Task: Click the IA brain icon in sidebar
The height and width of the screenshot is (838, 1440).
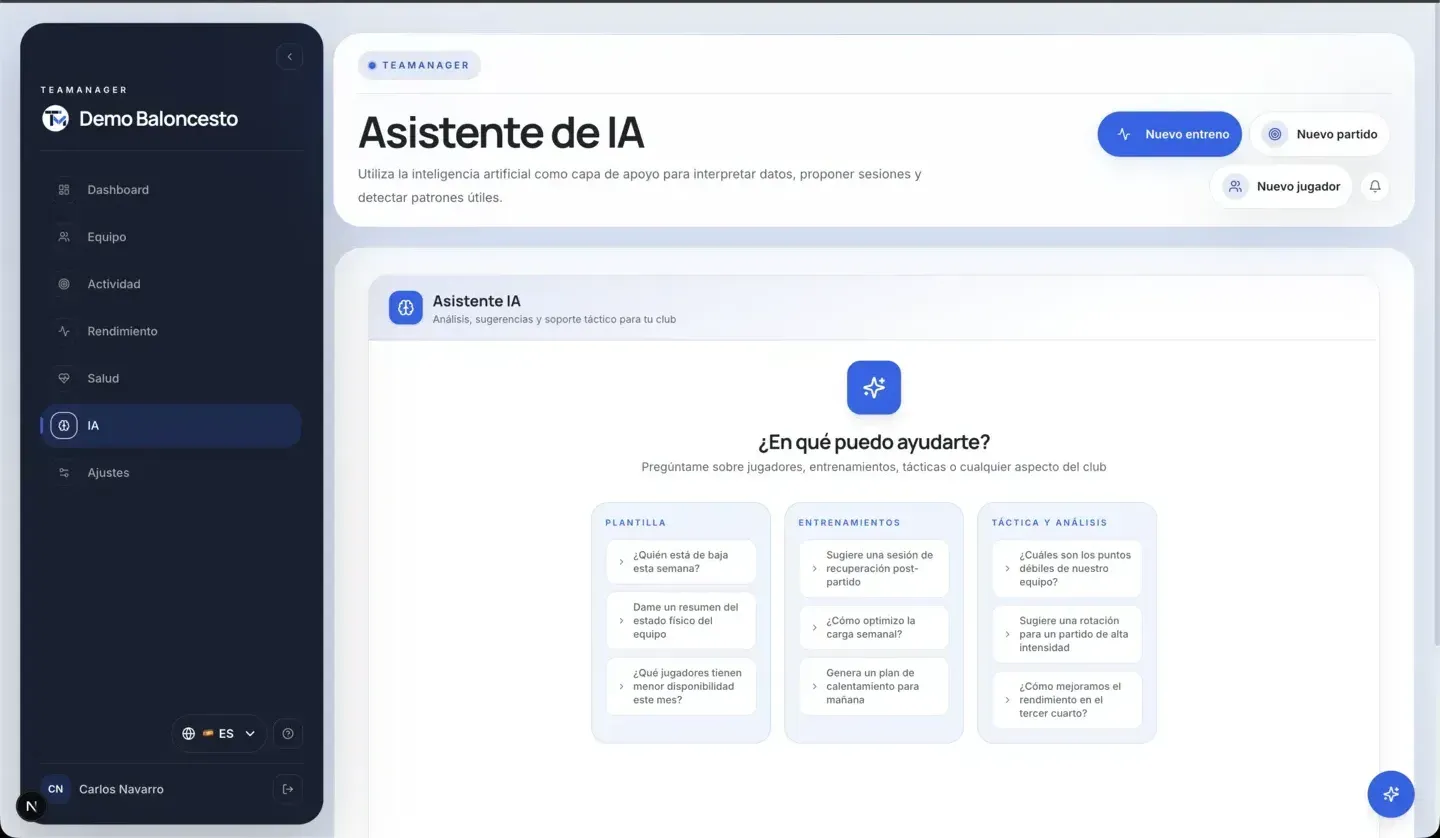Action: [64, 425]
